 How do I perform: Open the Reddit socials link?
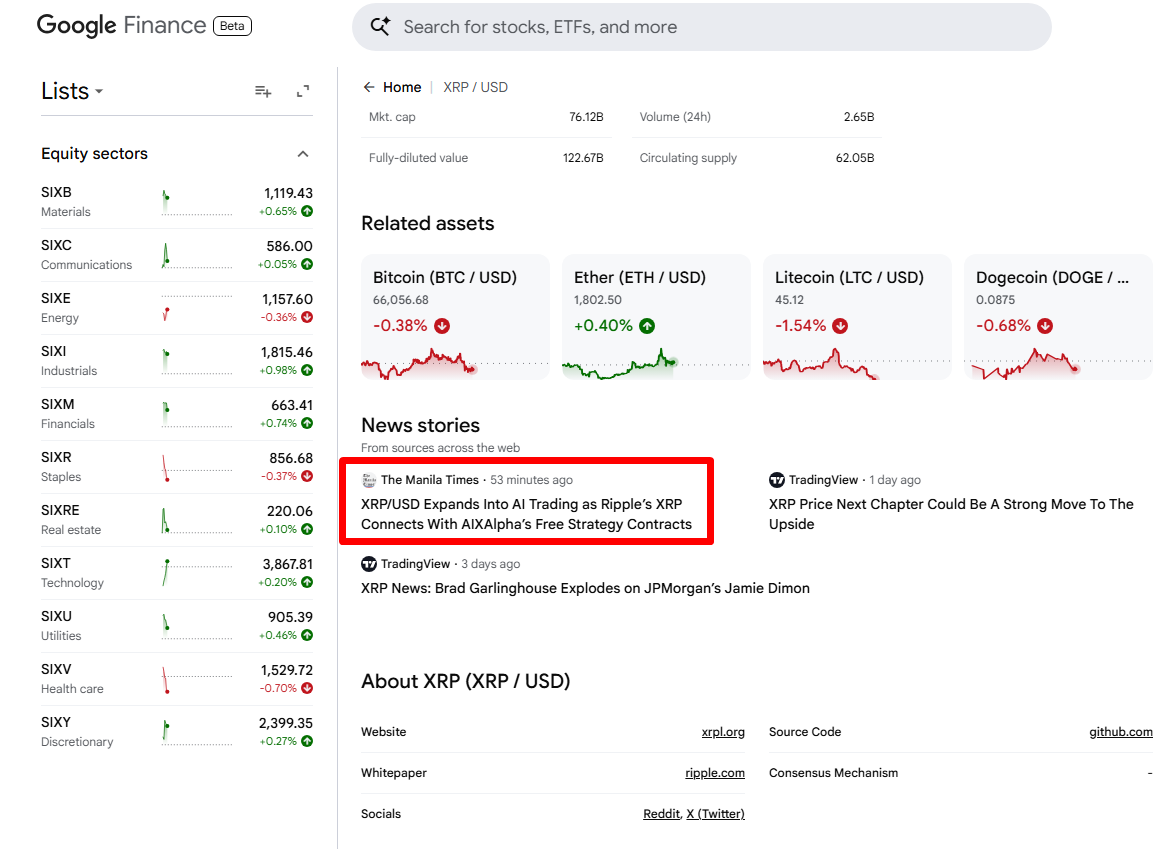click(661, 814)
